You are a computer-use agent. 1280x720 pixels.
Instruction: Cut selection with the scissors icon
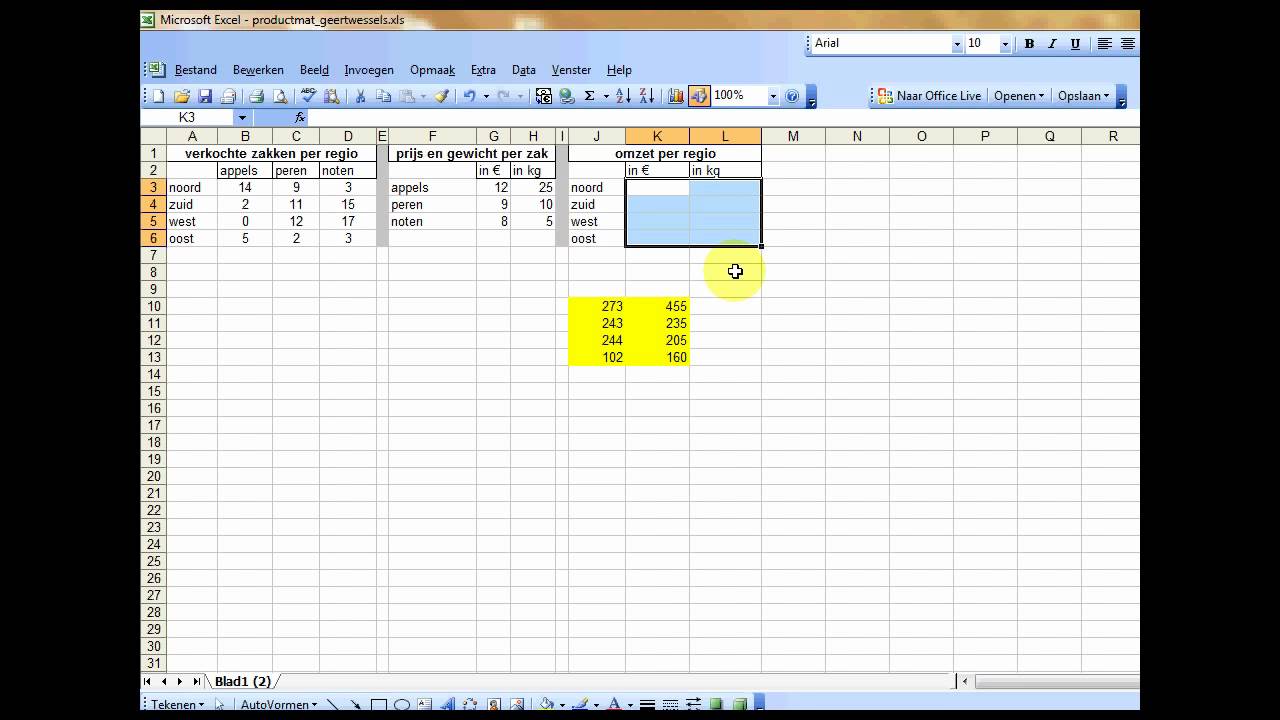coord(360,96)
